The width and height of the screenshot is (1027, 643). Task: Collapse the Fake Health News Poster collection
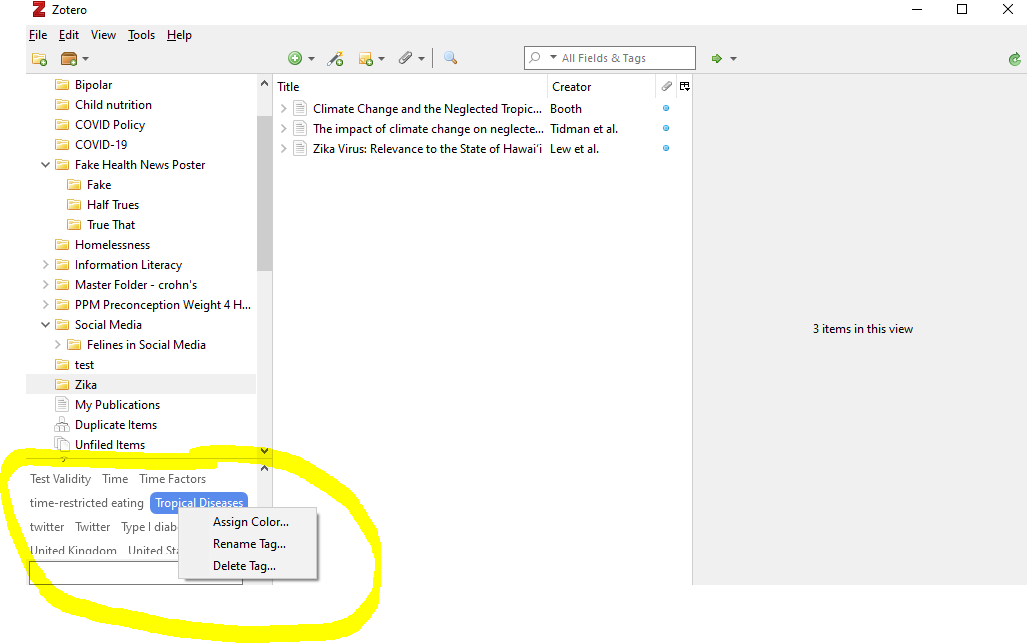coord(45,165)
